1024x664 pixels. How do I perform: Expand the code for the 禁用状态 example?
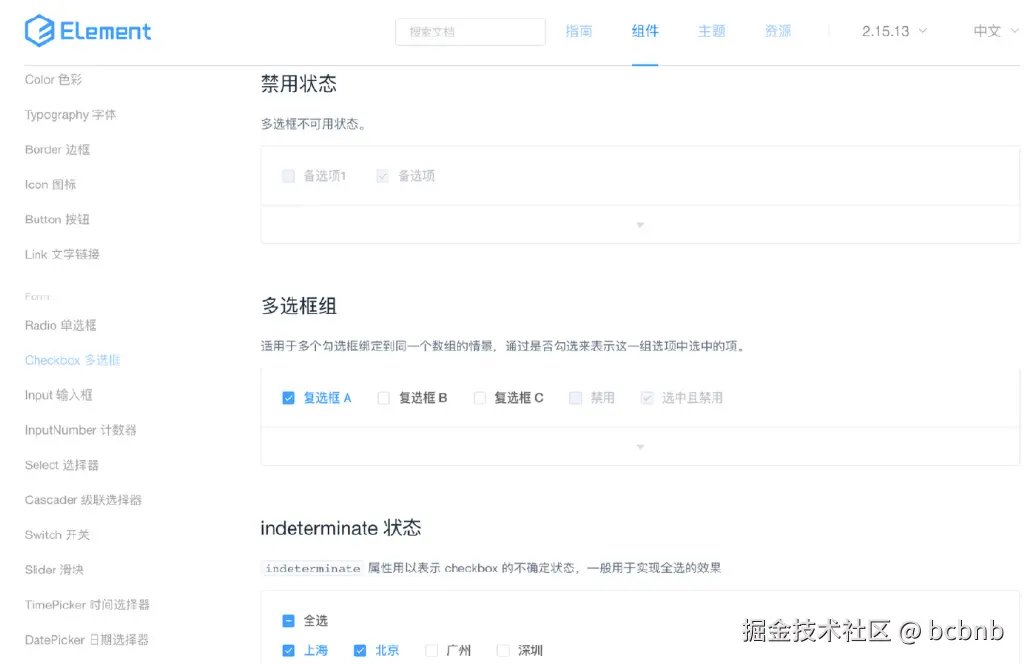(639, 224)
